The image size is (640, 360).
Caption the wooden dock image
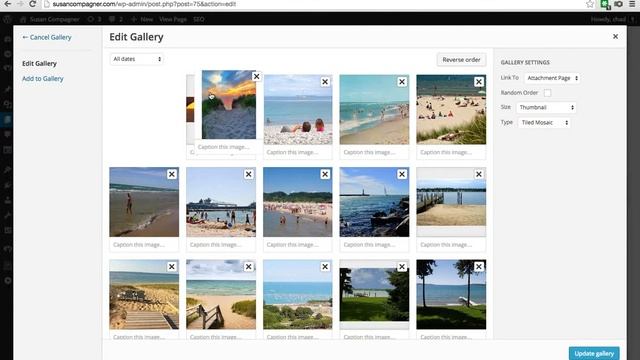[x=451, y=244]
